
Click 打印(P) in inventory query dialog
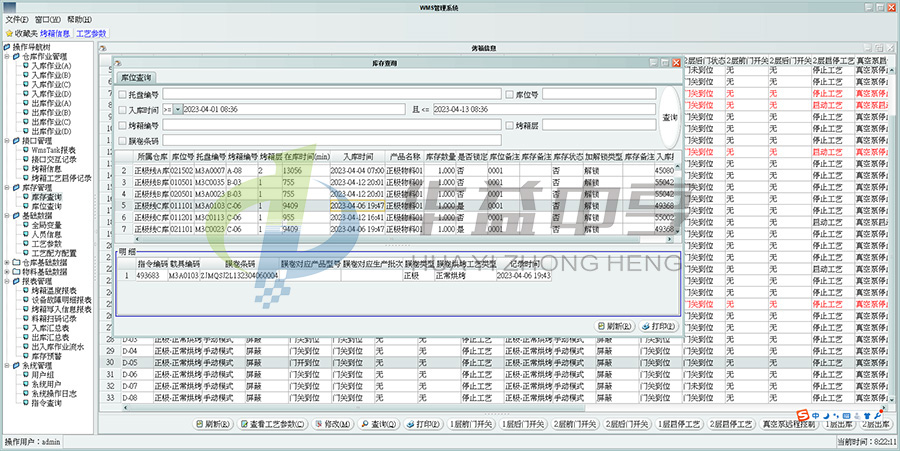point(657,326)
